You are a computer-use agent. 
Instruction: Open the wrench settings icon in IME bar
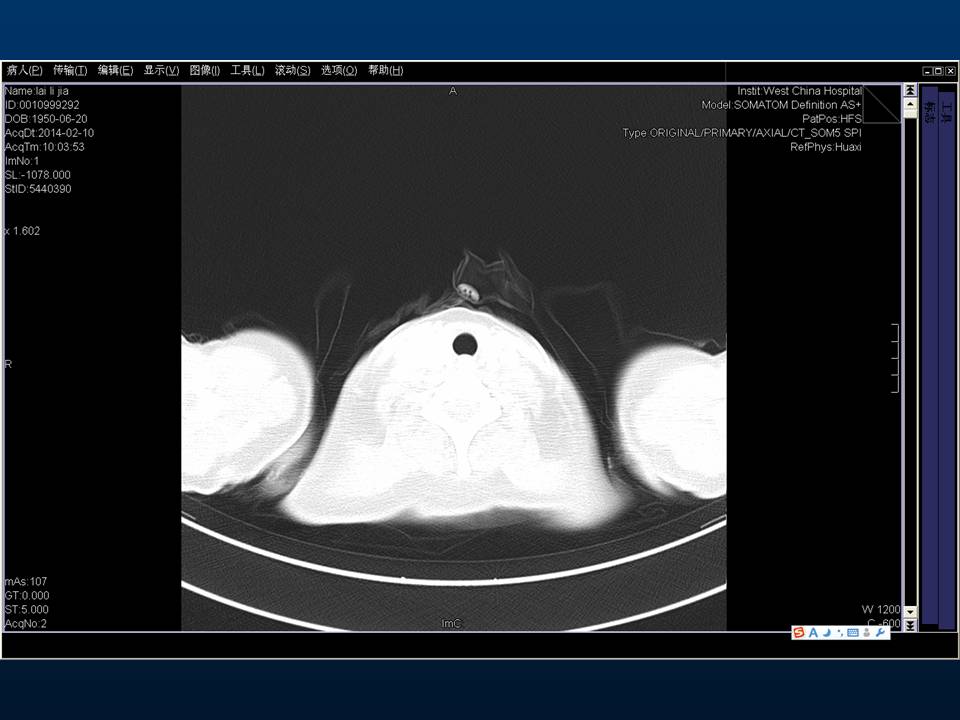click(880, 633)
